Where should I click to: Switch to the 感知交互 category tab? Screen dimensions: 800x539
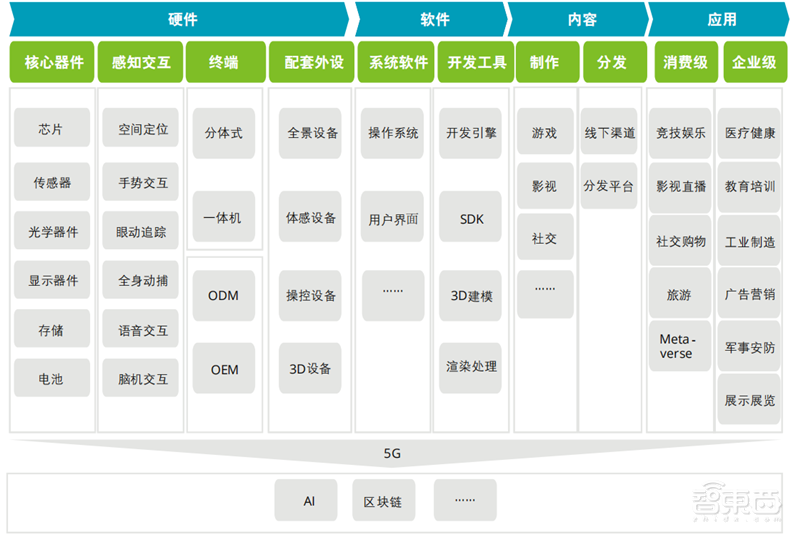141,62
